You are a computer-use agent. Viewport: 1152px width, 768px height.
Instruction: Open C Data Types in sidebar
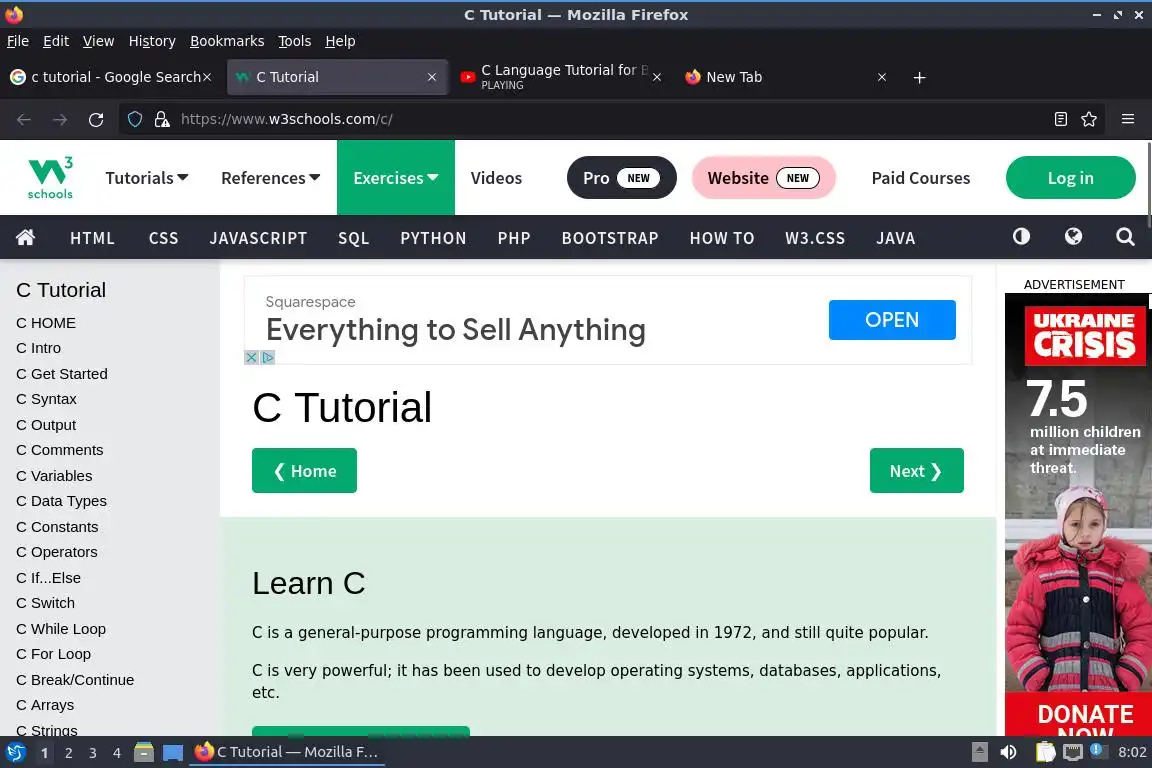pos(61,501)
